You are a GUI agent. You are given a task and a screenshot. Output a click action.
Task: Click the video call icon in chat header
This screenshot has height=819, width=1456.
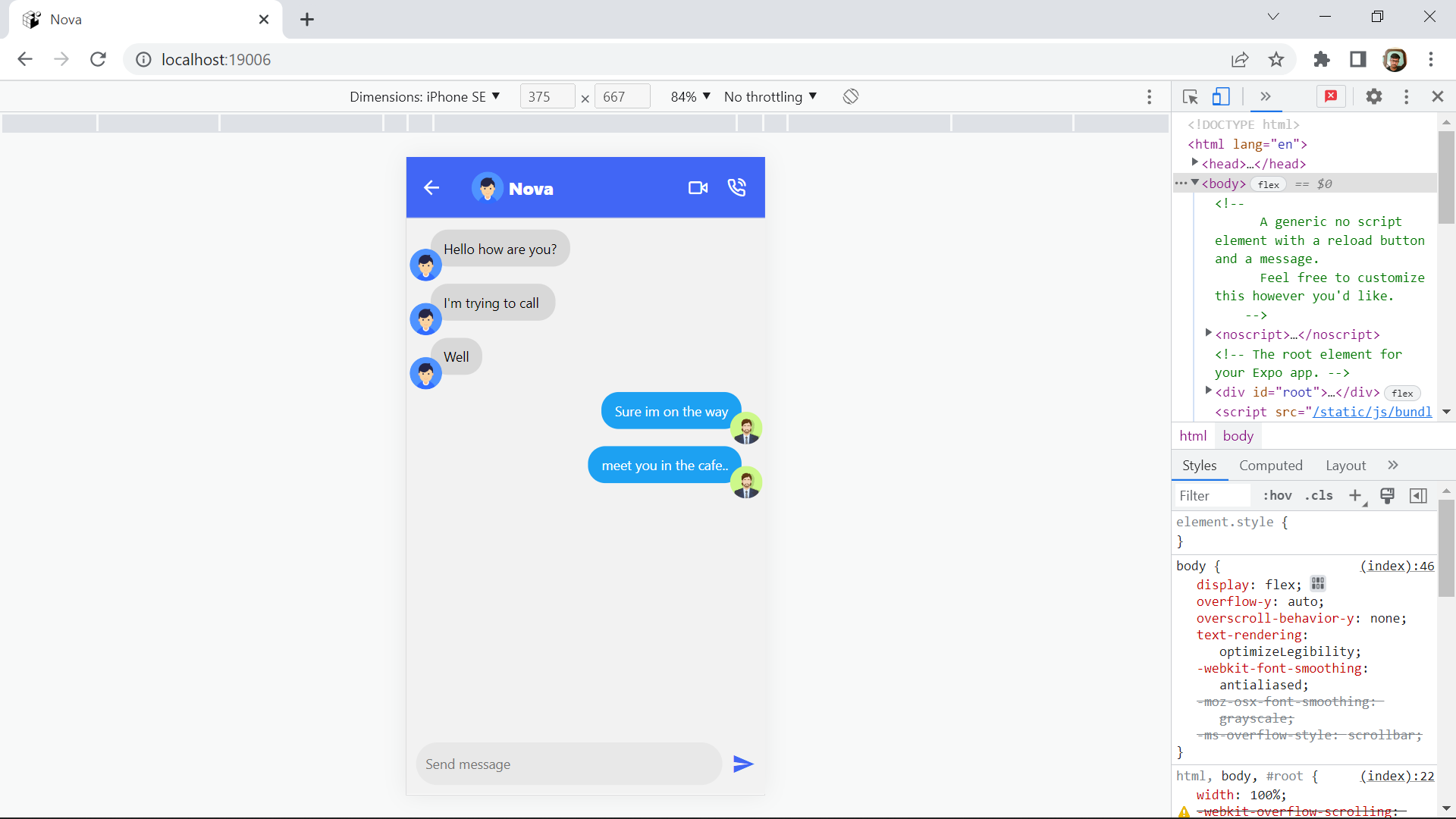[x=698, y=188]
